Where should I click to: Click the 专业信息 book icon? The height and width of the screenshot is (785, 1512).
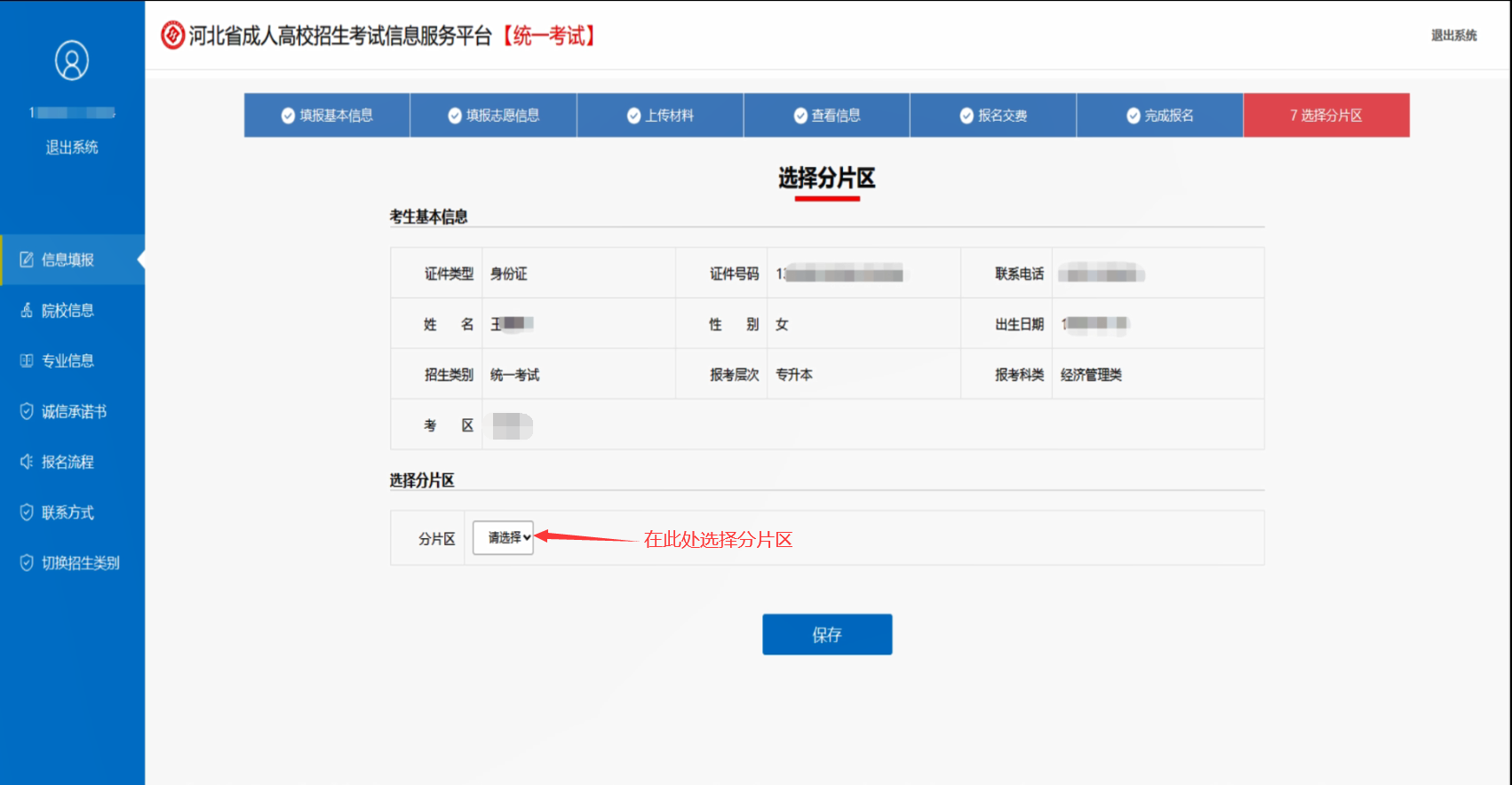click(x=27, y=361)
